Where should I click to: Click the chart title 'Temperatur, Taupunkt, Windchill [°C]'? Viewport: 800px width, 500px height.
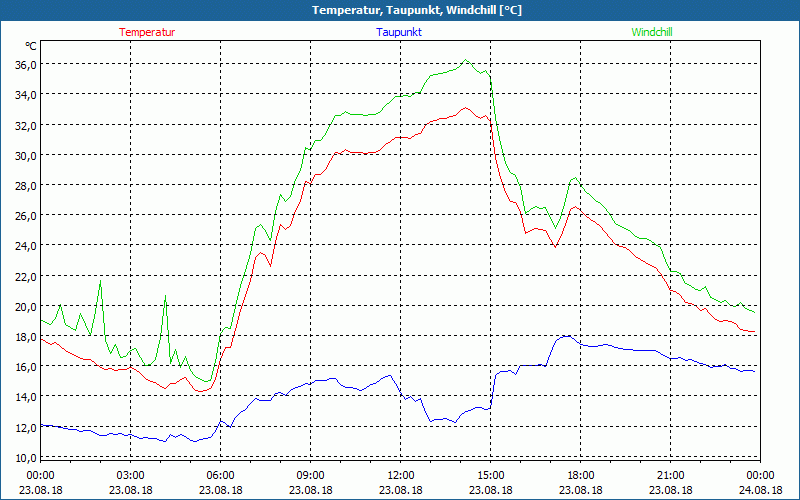click(x=417, y=10)
